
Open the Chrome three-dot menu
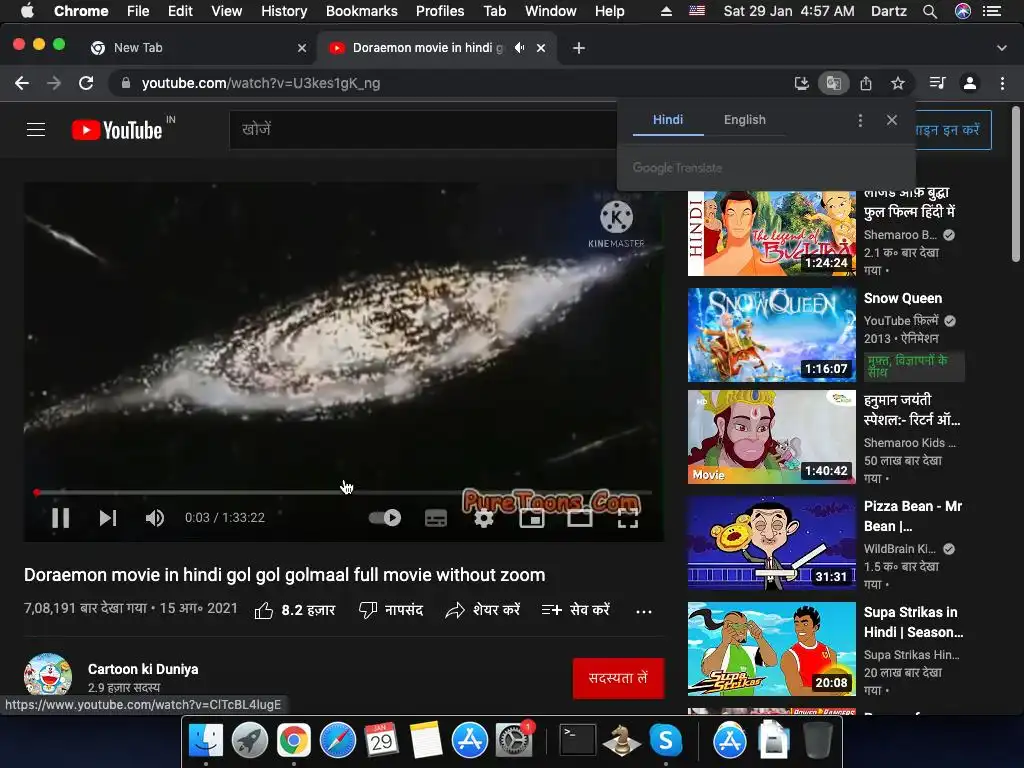[x=1002, y=83]
